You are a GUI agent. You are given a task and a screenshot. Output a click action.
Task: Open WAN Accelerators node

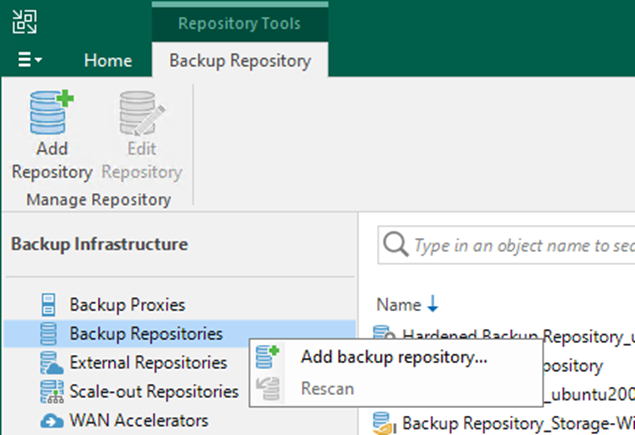click(x=139, y=420)
